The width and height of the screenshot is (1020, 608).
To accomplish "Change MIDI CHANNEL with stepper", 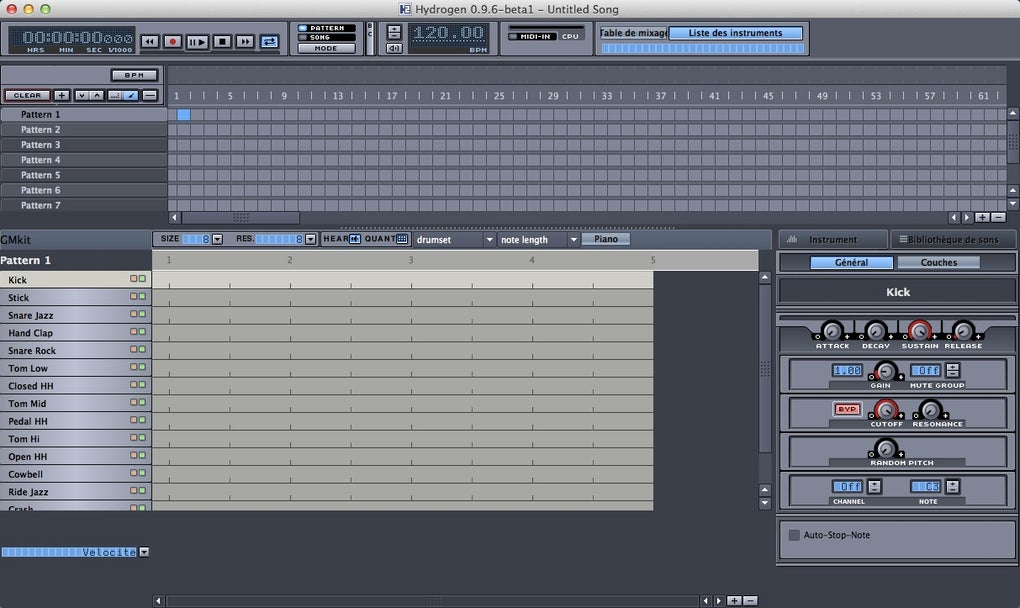I will [x=875, y=486].
